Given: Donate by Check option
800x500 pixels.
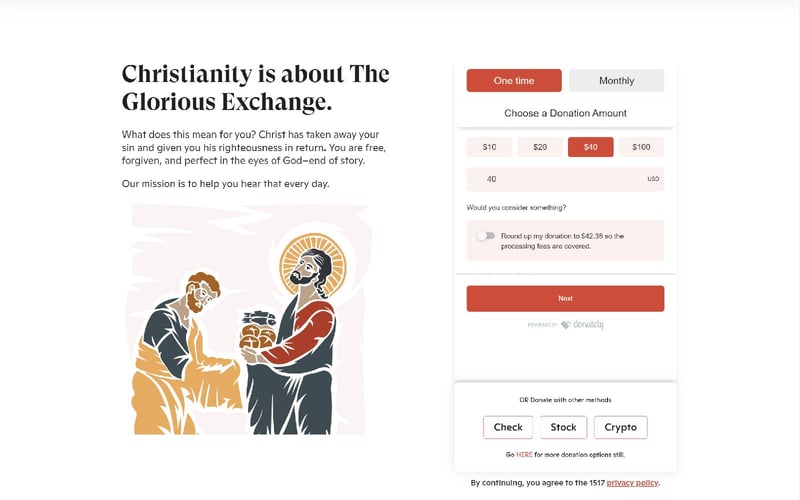Looking at the screenshot, I should coord(508,427).
